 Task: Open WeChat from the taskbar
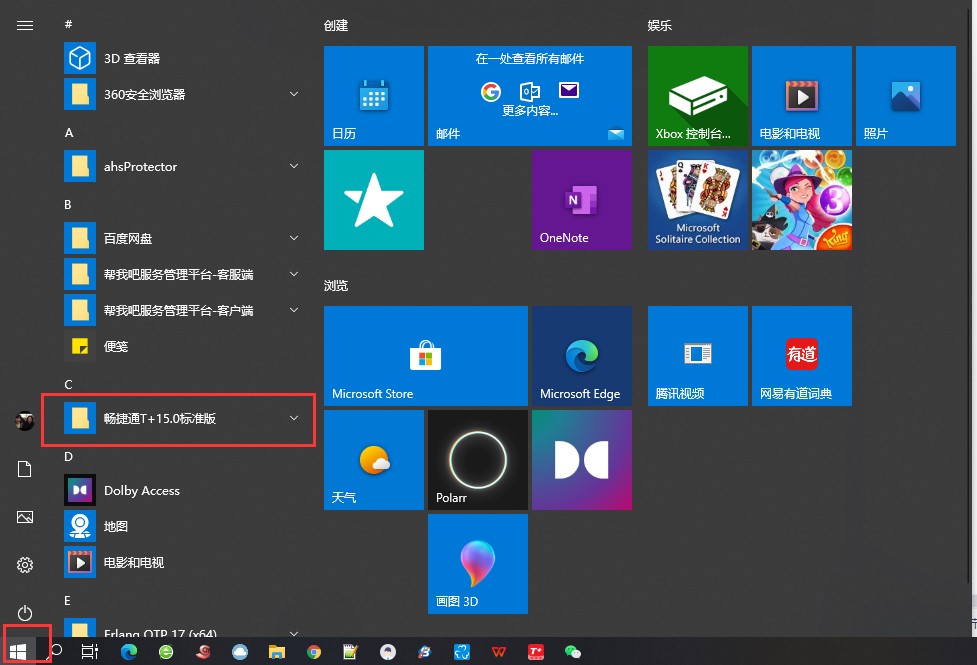572,652
